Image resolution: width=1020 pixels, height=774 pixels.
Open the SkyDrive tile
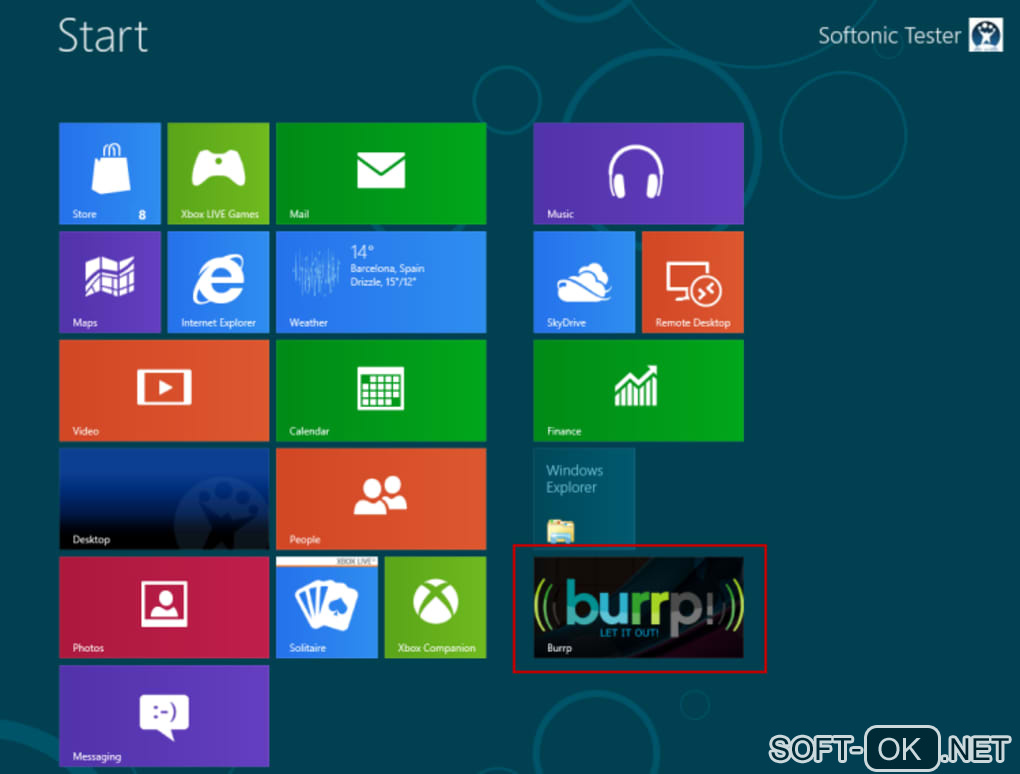584,282
